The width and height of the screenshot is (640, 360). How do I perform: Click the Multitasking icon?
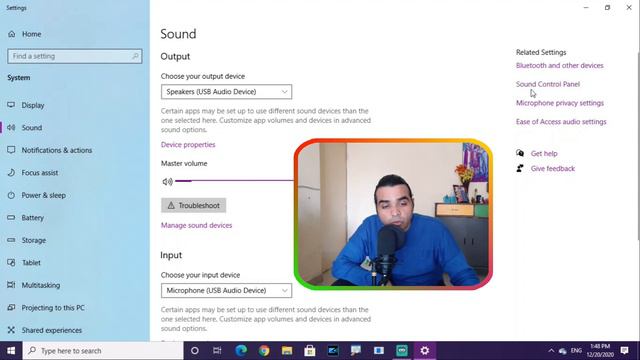tap(11, 285)
